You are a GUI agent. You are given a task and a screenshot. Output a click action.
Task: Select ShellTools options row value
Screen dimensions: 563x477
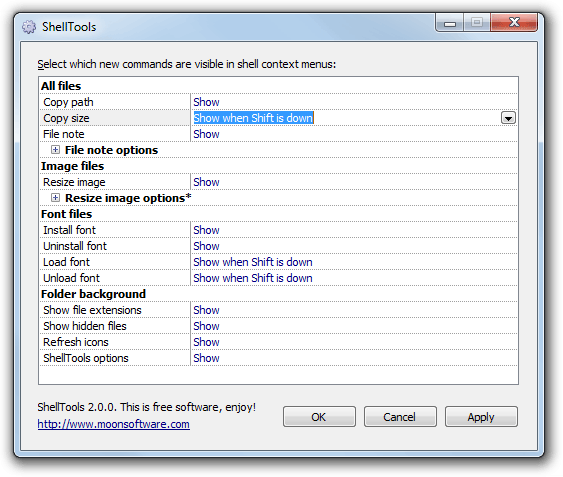[206, 358]
